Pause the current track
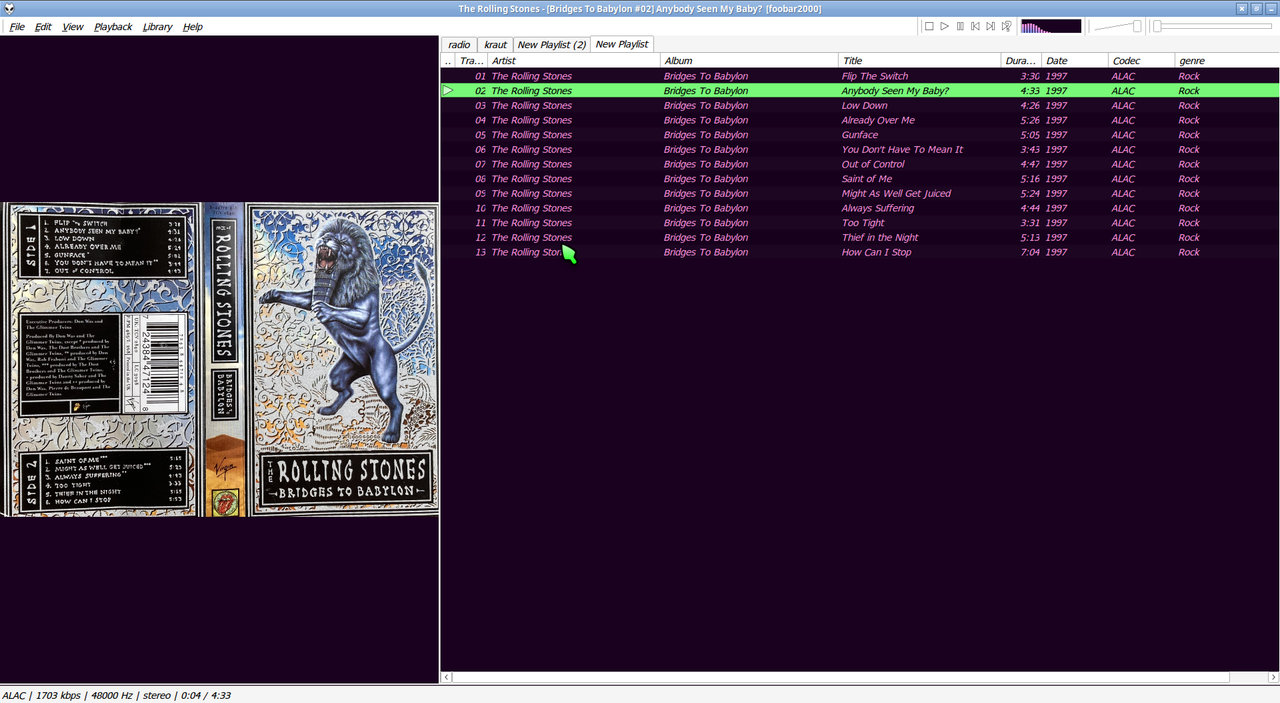This screenshot has height=703, width=1280. point(960,26)
